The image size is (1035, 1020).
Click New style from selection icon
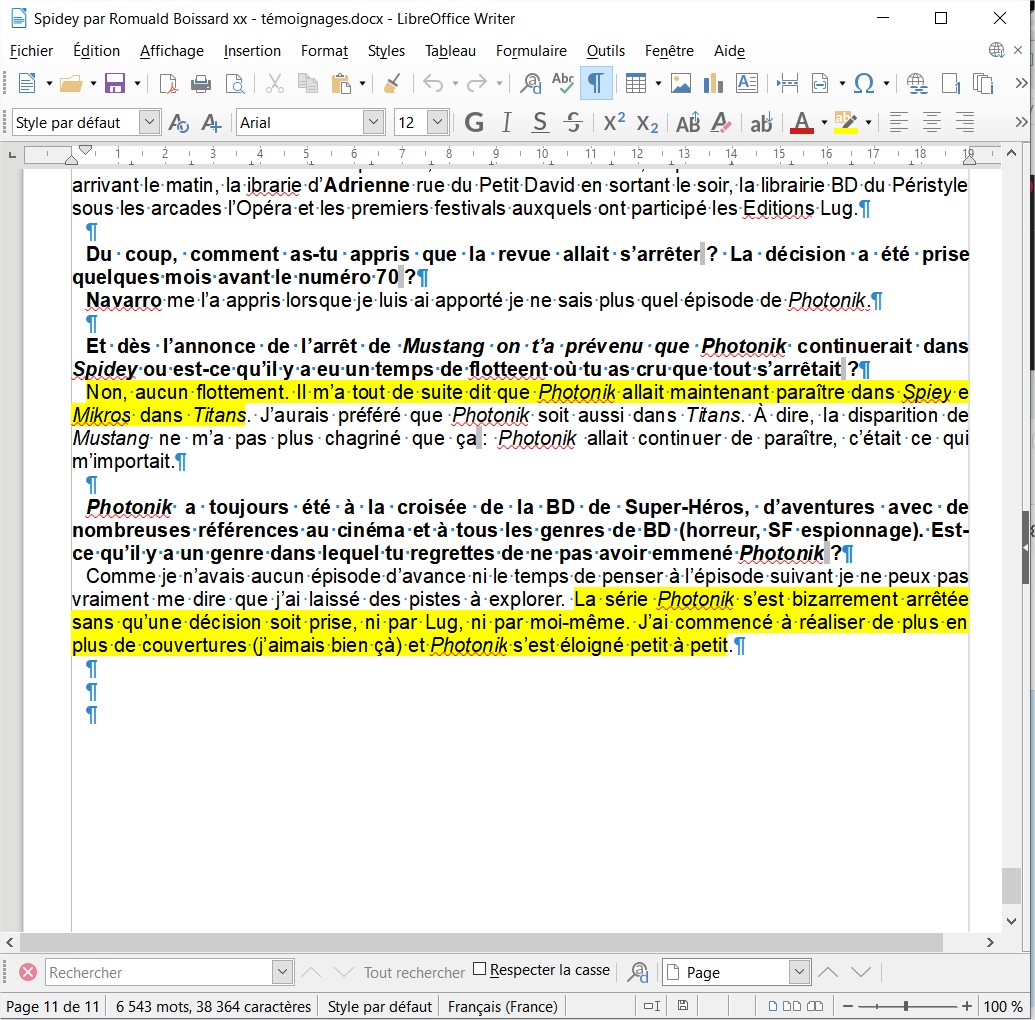211,123
